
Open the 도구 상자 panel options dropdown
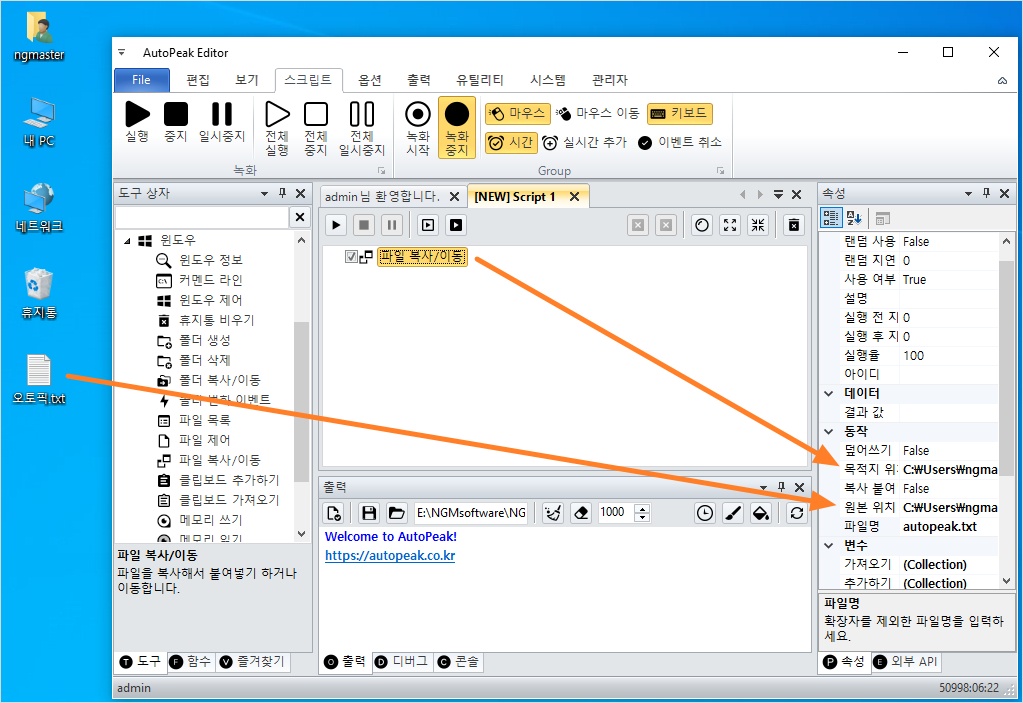(x=264, y=194)
